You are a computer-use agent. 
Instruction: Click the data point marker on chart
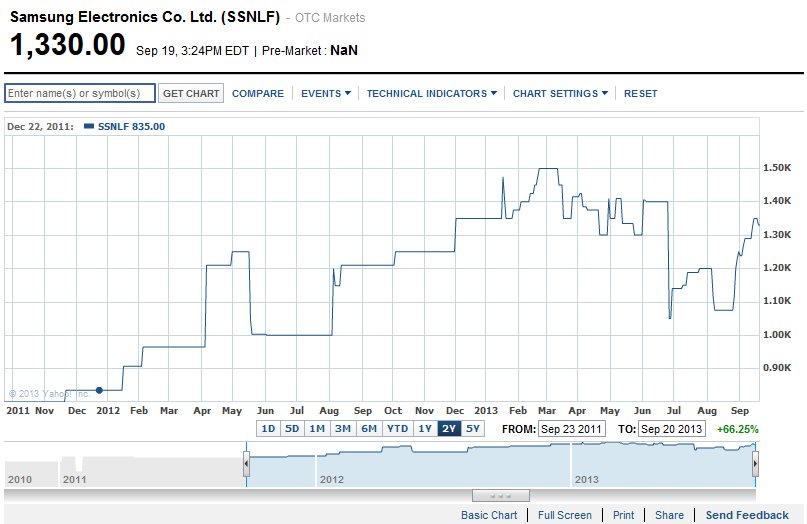pyautogui.click(x=99, y=390)
